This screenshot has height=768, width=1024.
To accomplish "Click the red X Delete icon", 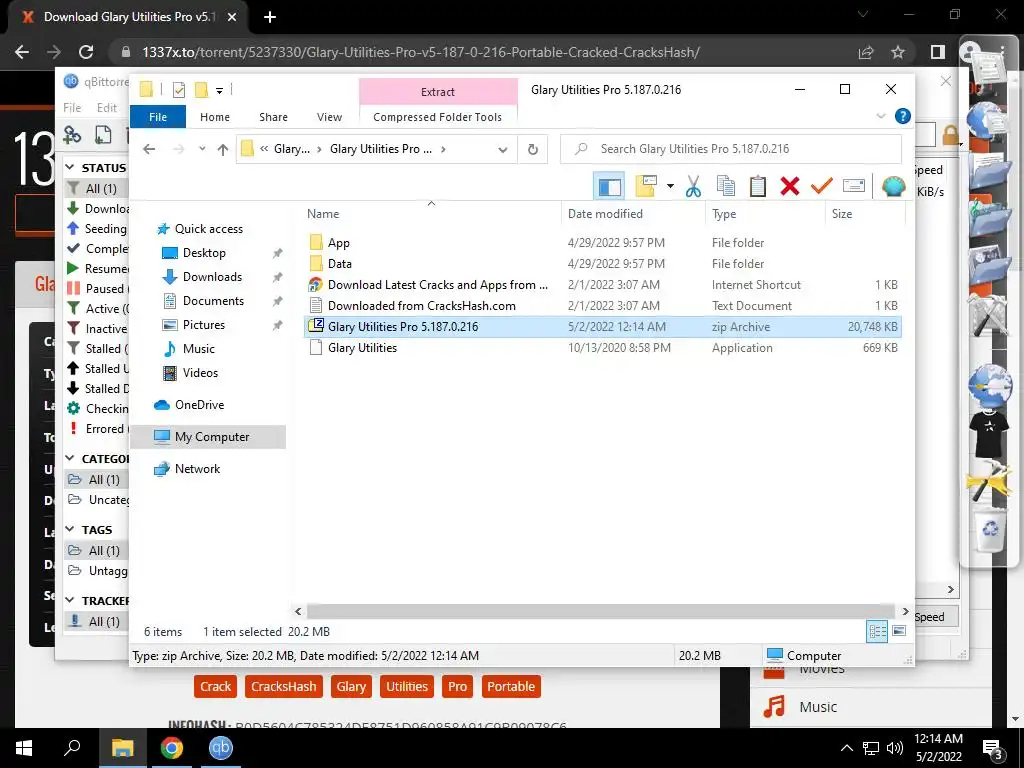I will 790,187.
